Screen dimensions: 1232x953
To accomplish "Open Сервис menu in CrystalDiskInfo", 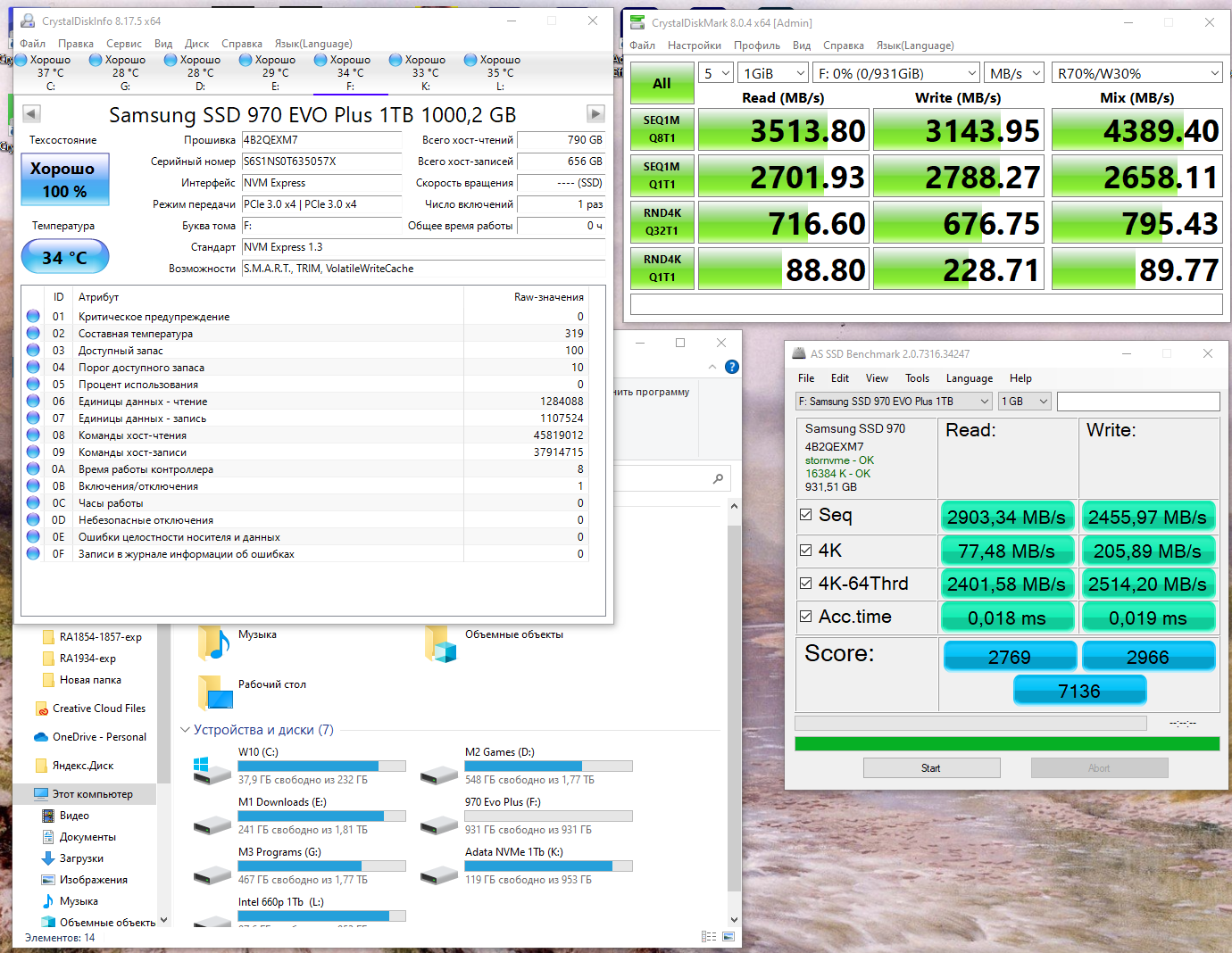I will (124, 44).
